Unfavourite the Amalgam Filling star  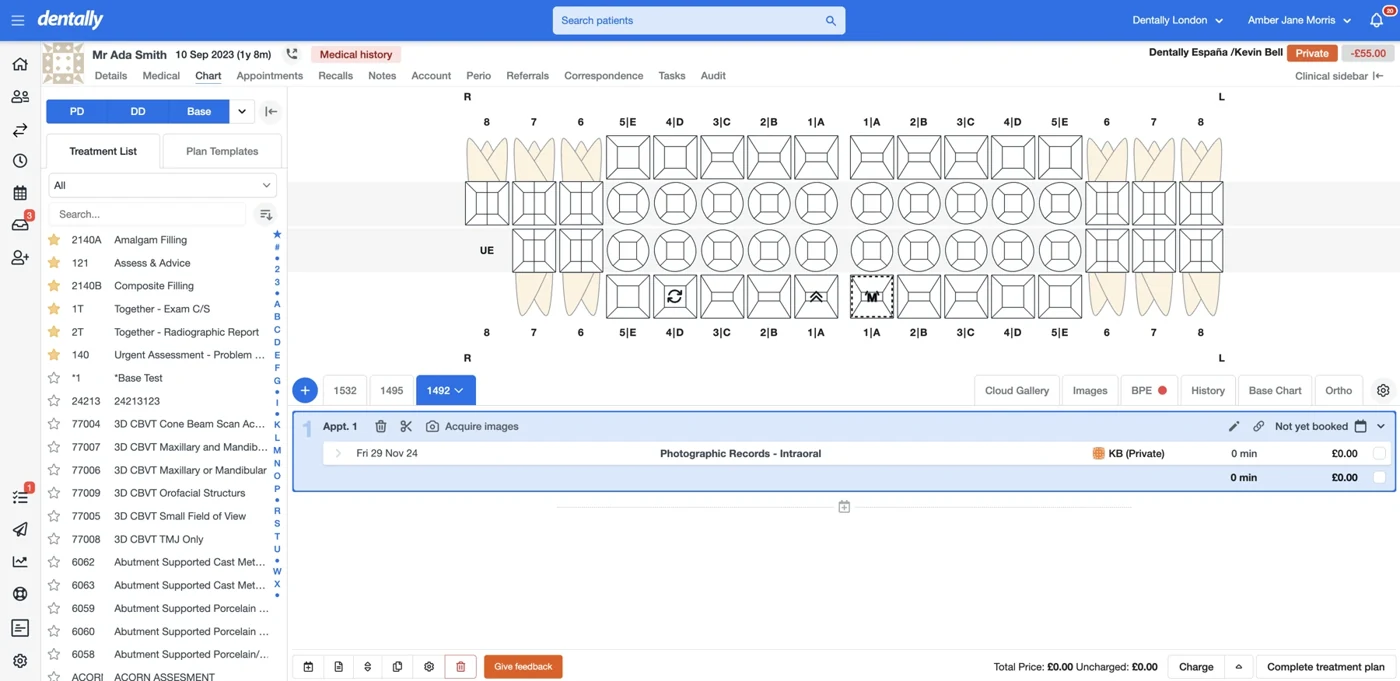(x=55, y=240)
